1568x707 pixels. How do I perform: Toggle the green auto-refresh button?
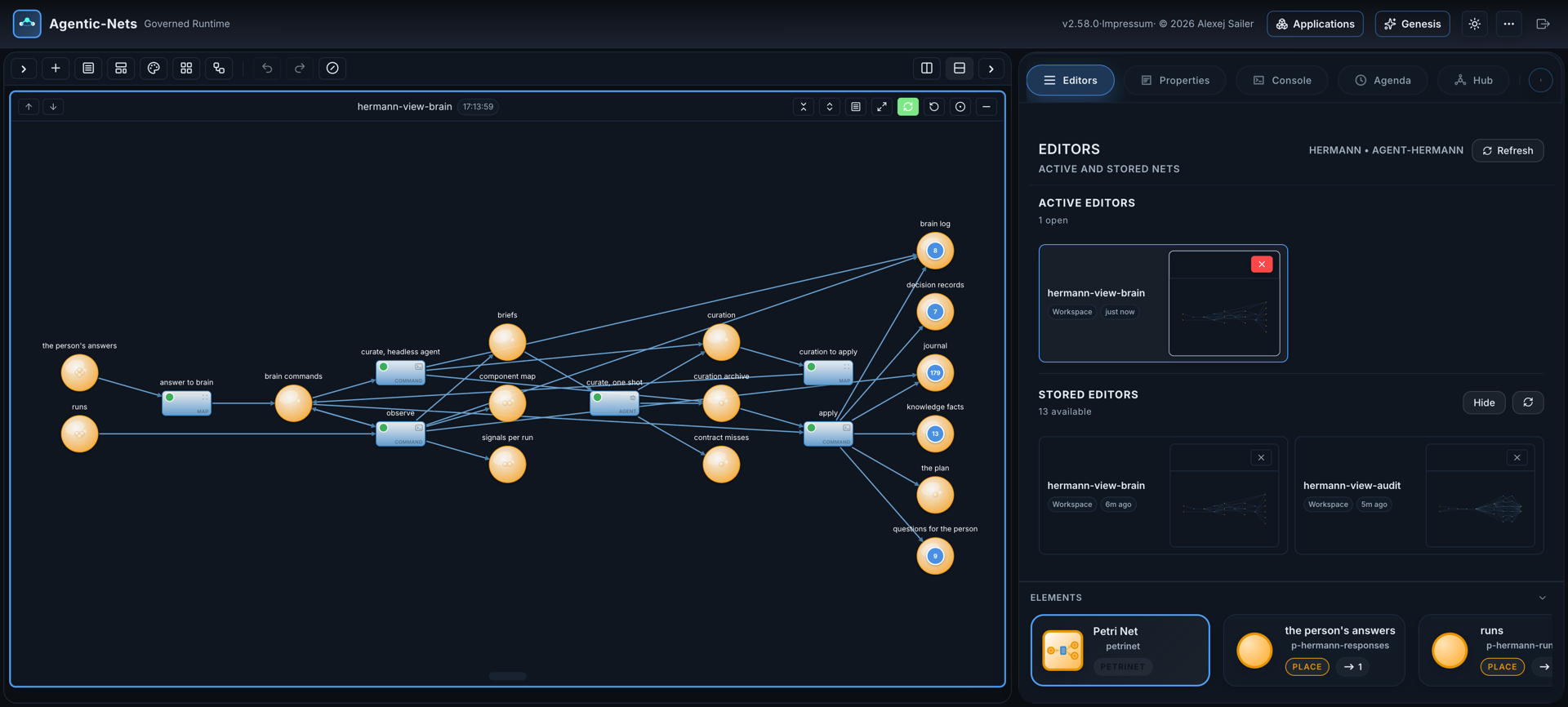click(908, 107)
